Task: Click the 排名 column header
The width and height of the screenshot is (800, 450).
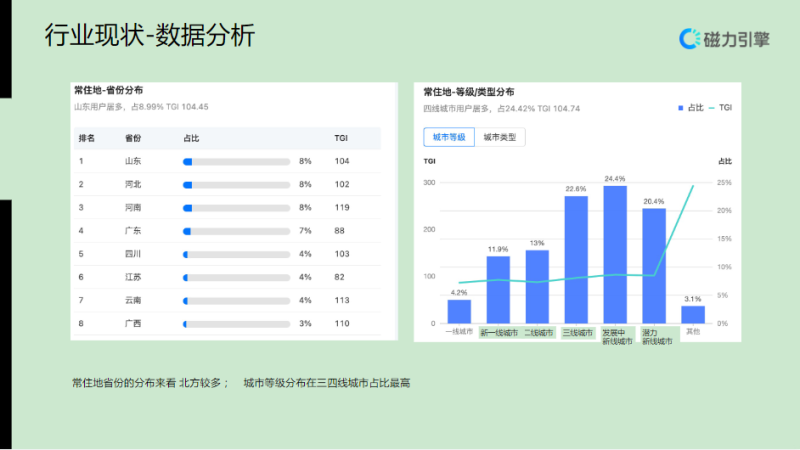Action: (x=87, y=138)
